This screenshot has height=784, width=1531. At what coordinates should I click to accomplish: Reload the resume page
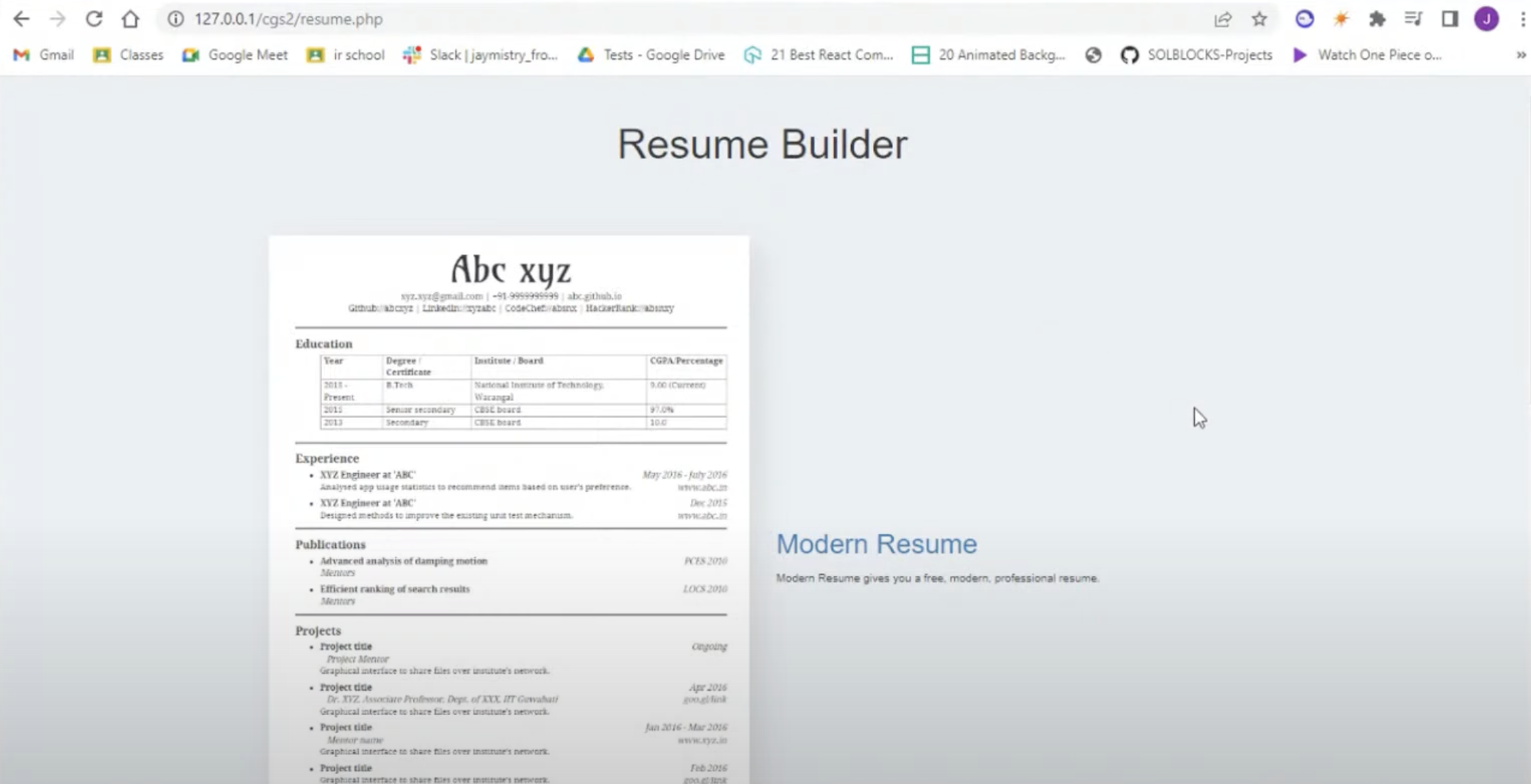pos(94,19)
